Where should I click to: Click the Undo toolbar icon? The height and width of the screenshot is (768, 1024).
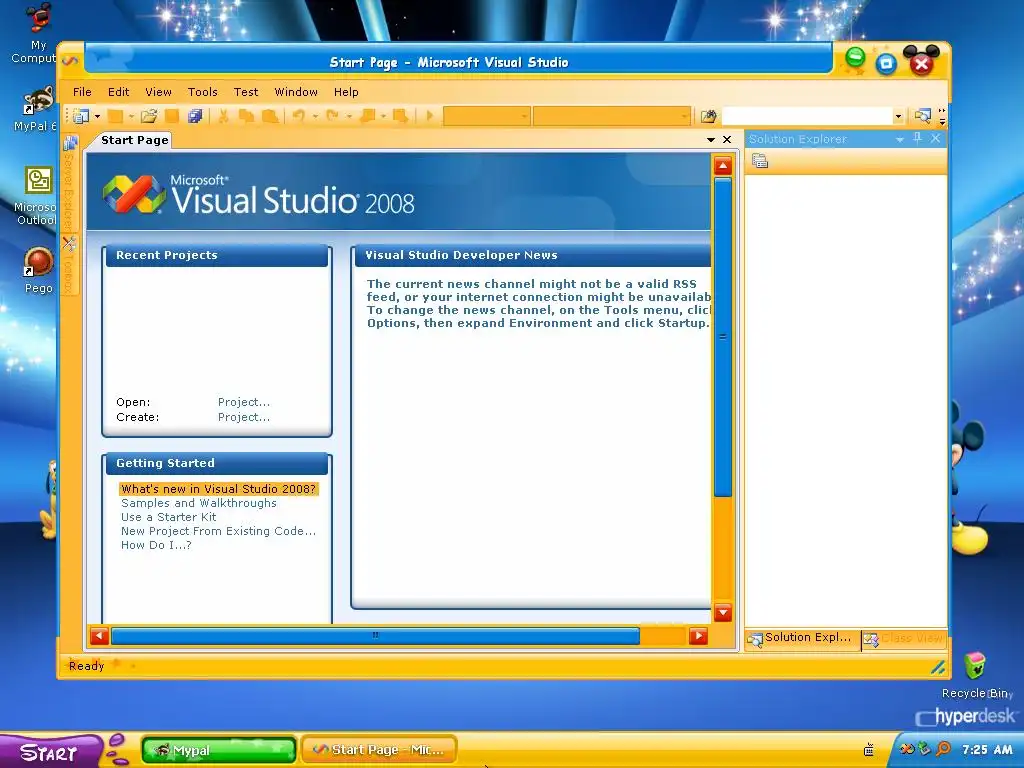(x=298, y=116)
